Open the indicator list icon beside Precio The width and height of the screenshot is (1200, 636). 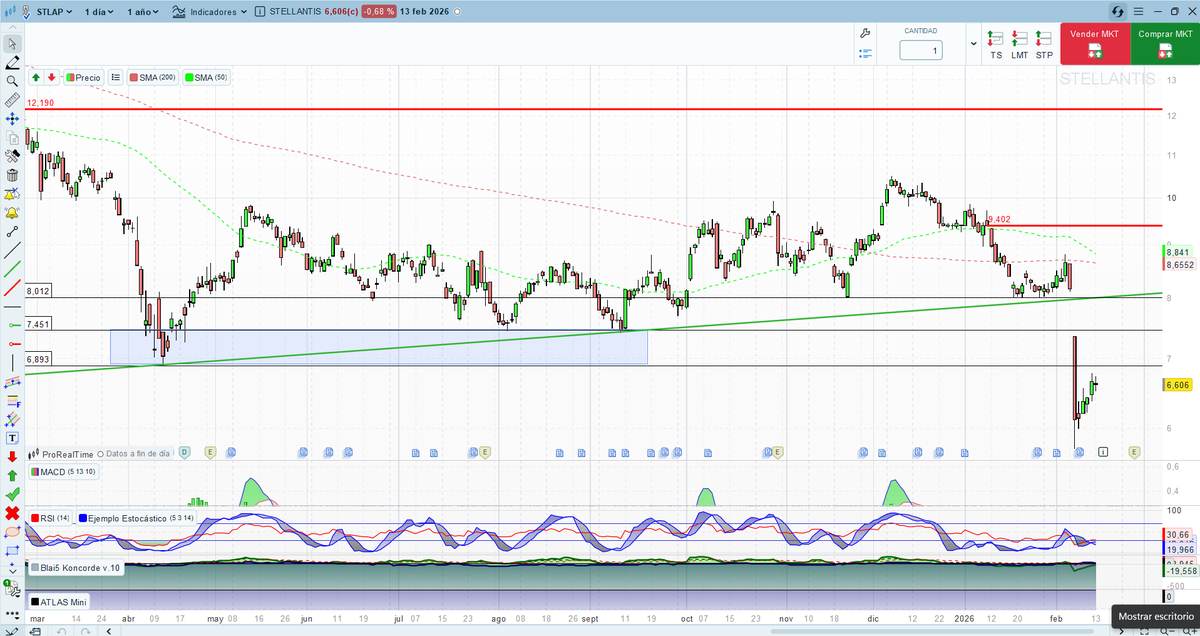116,77
